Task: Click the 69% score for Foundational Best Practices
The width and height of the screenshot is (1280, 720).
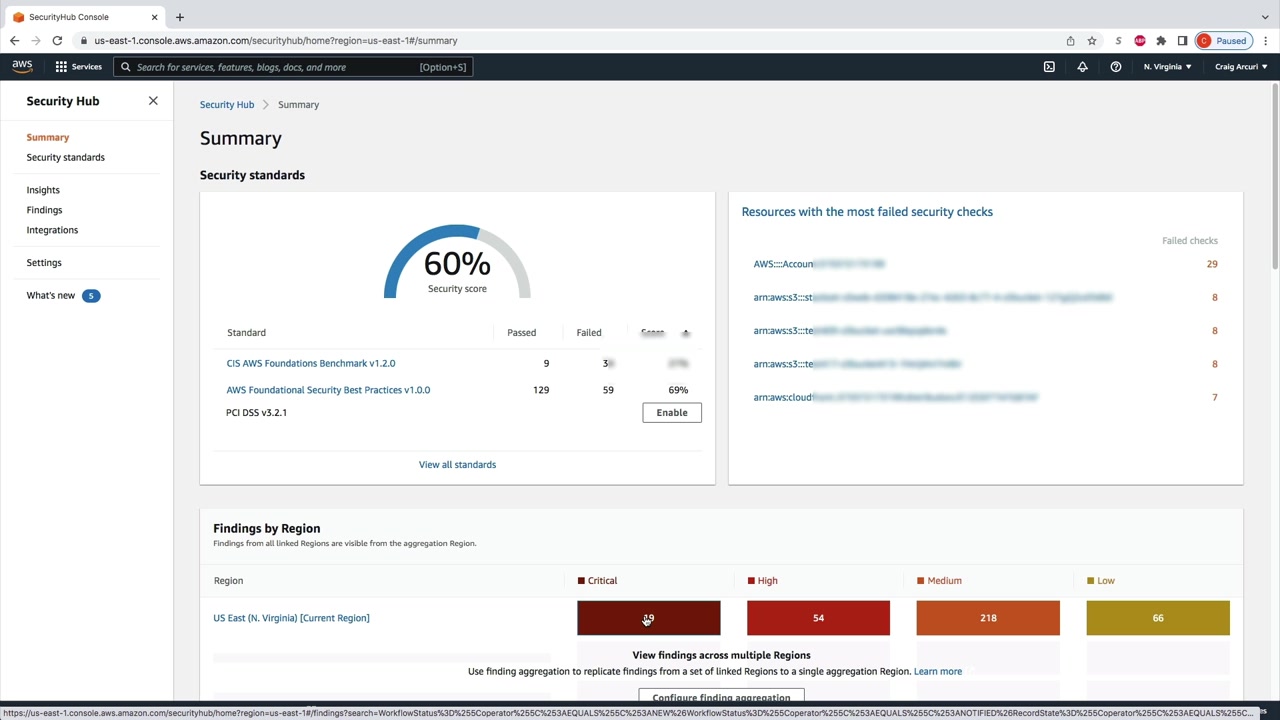Action: point(678,390)
